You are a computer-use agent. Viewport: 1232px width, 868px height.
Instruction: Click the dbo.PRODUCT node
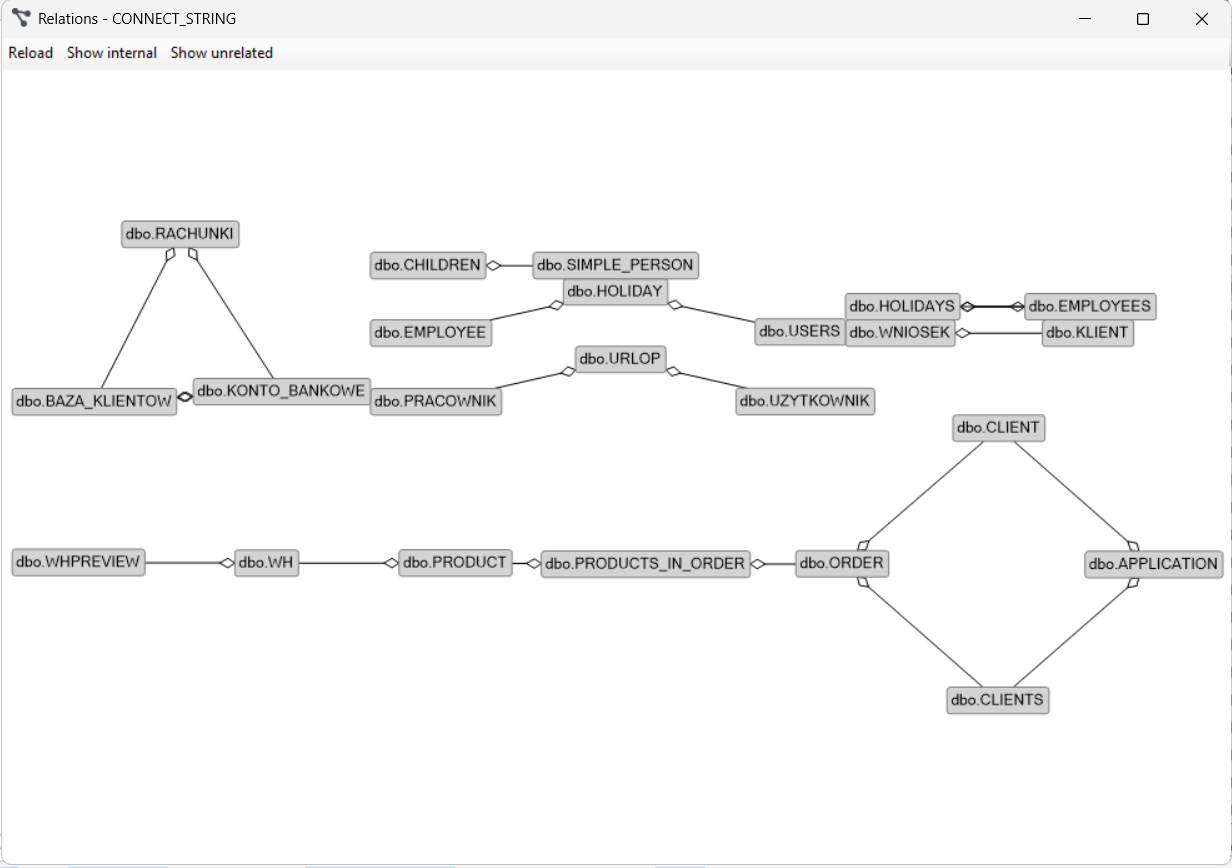[455, 562]
